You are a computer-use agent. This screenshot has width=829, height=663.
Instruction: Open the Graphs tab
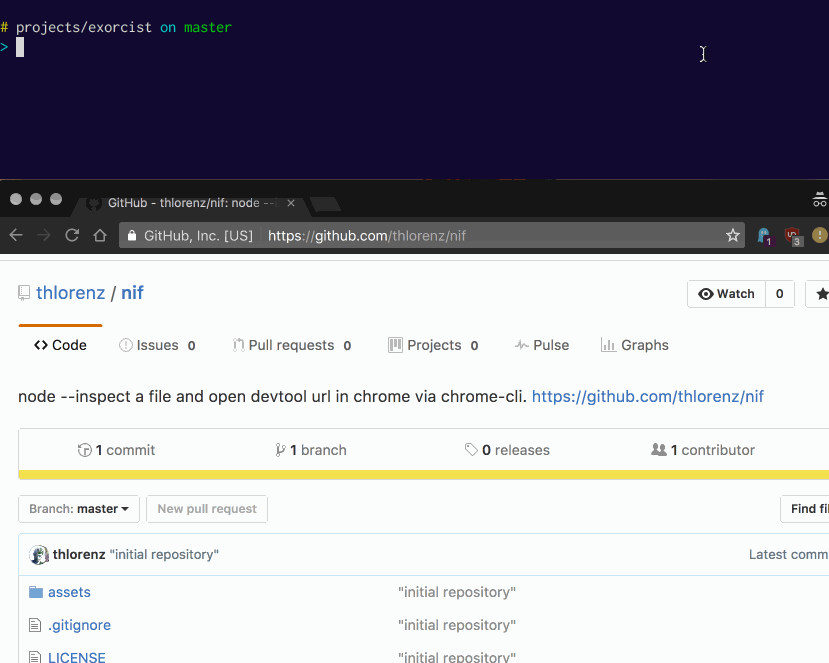point(634,345)
